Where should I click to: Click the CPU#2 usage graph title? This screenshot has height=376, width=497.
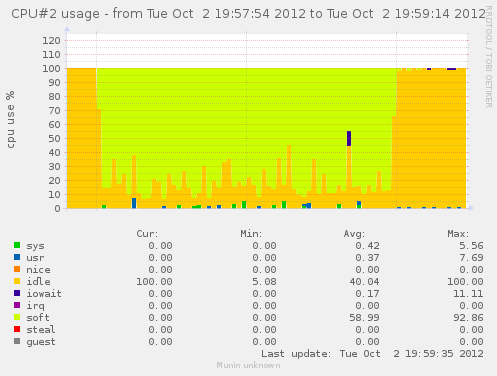pyautogui.click(x=248, y=14)
